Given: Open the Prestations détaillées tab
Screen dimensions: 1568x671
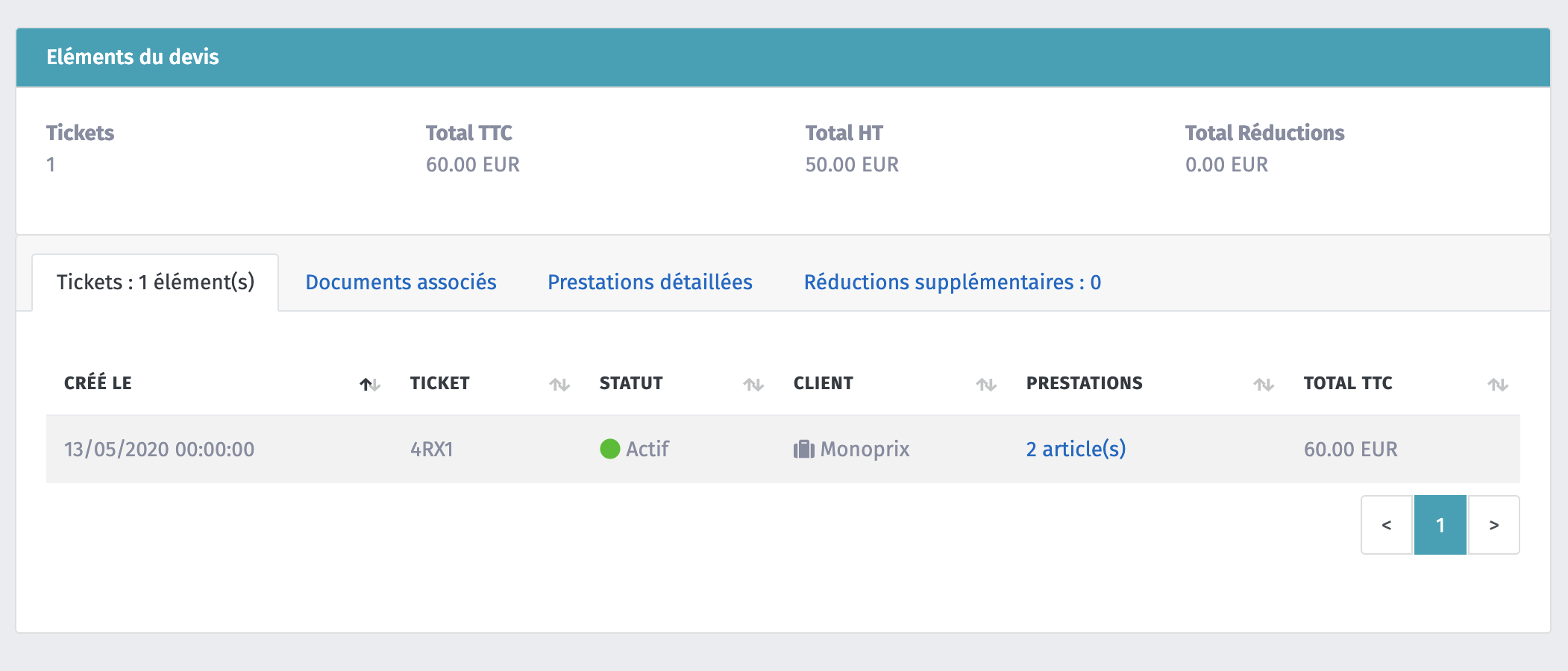Looking at the screenshot, I should coord(650,283).
